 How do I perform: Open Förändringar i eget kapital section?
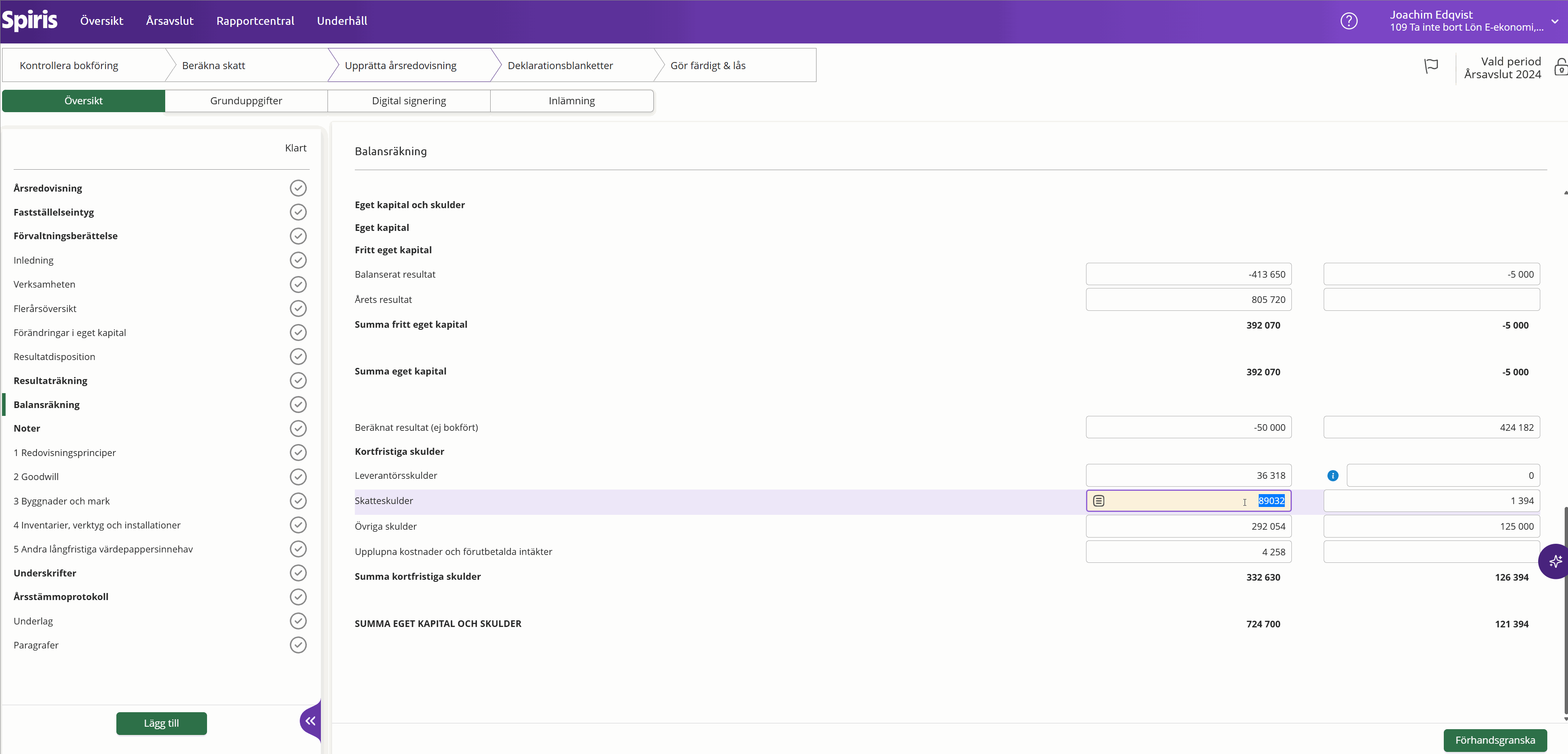pos(70,333)
